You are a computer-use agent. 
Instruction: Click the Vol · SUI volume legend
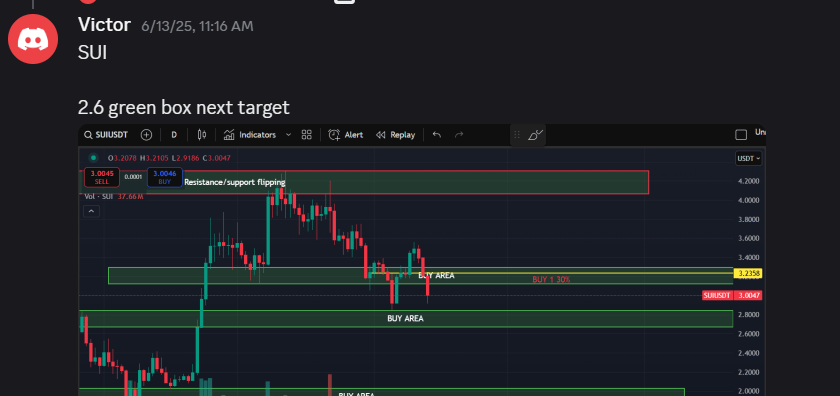tap(114, 197)
